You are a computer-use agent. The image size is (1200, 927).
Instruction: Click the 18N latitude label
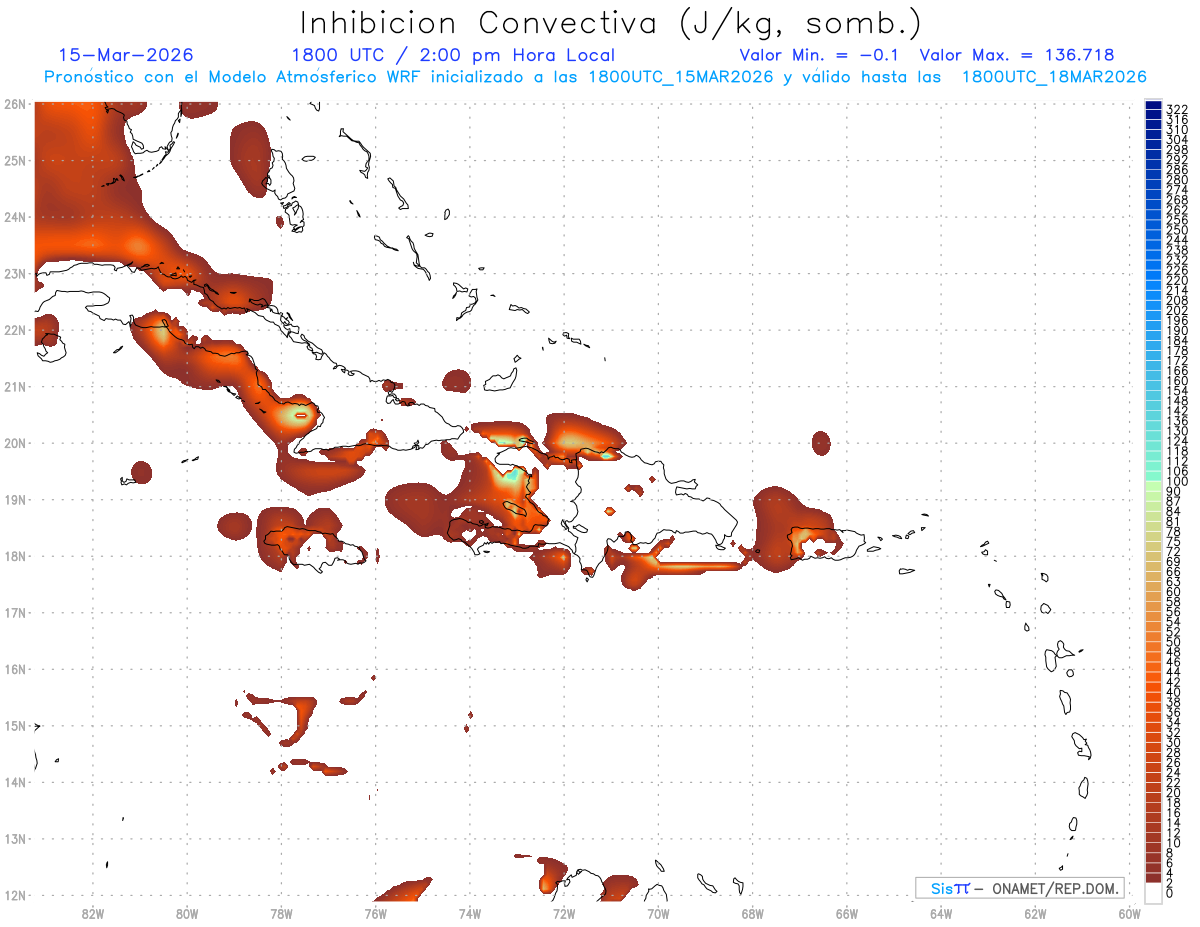[x=14, y=556]
